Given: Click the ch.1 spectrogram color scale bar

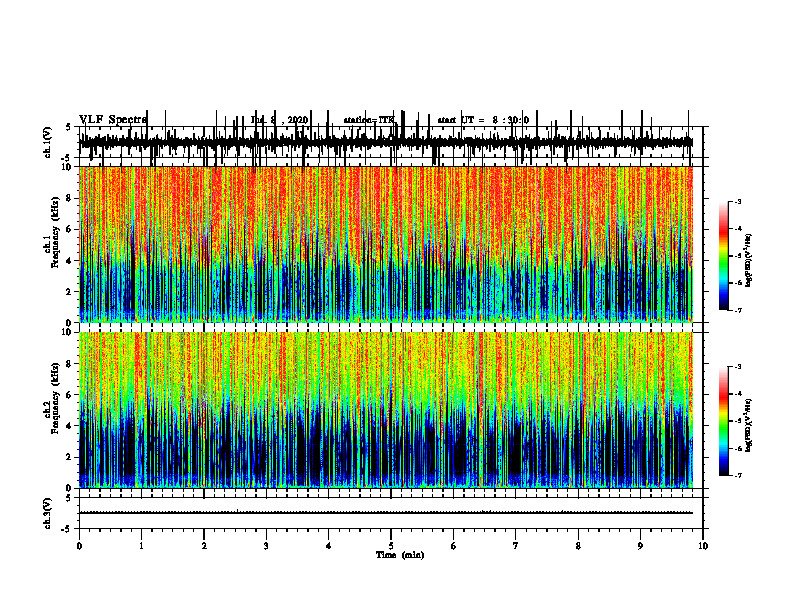Looking at the screenshot, I should (x=723, y=256).
